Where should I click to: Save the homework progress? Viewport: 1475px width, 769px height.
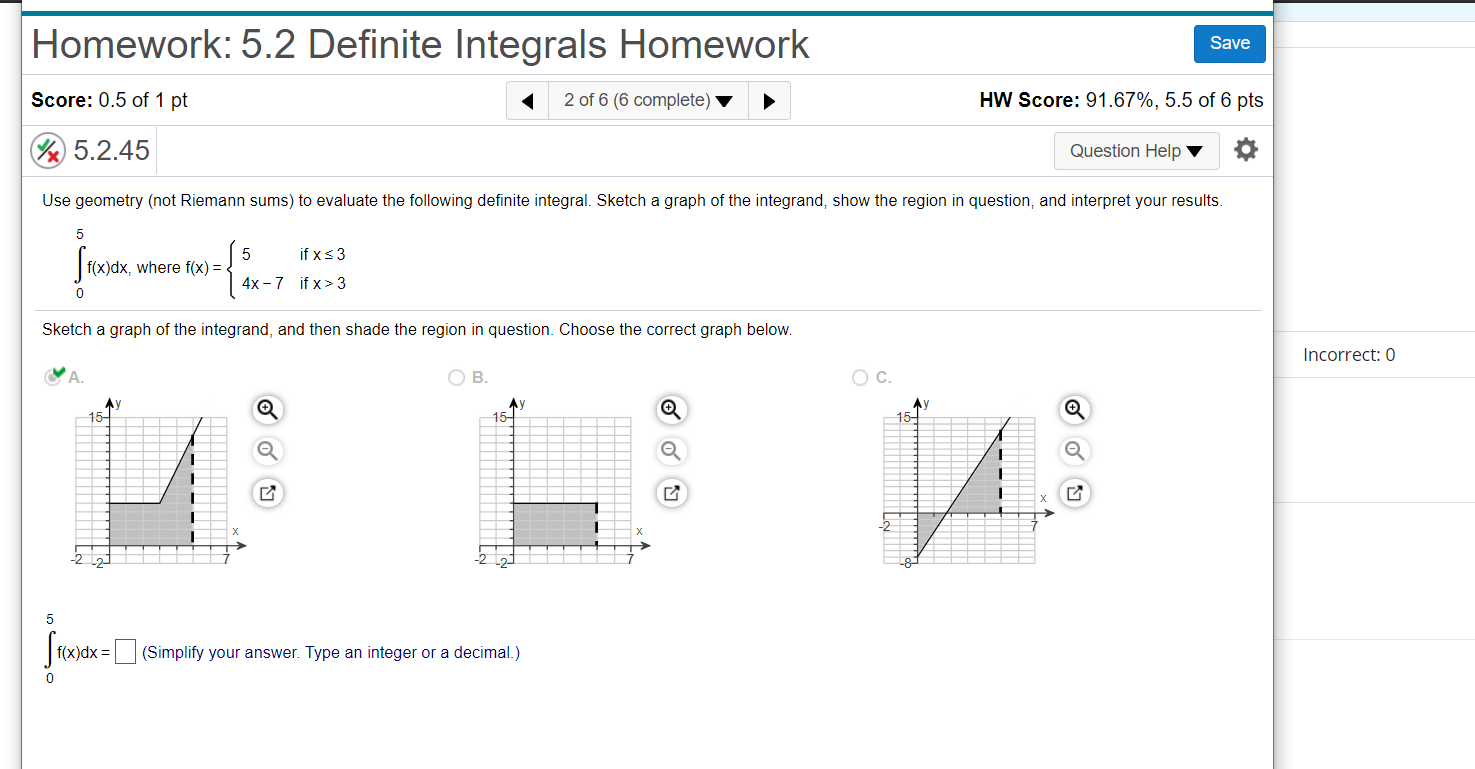tap(1229, 44)
